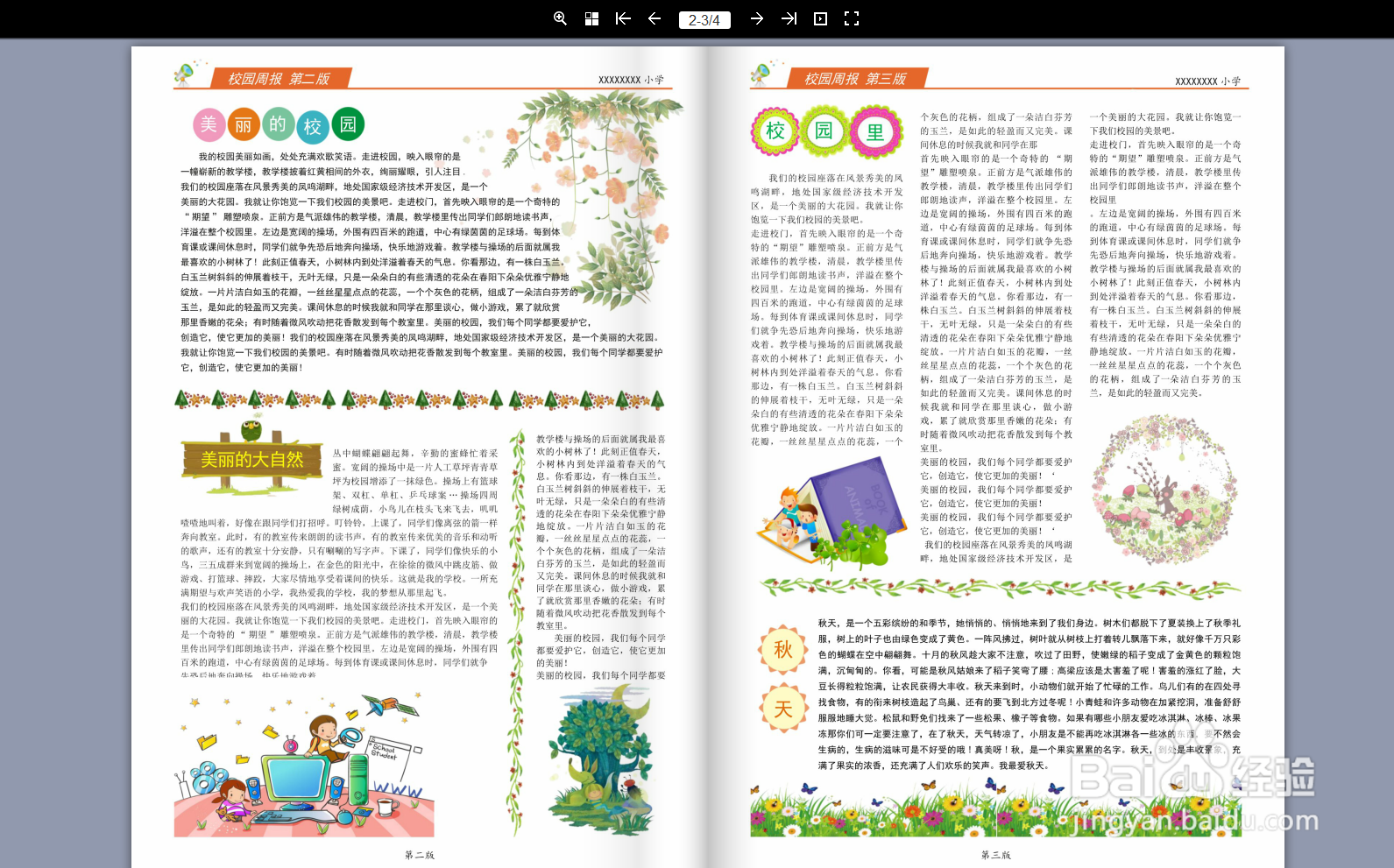The height and width of the screenshot is (868, 1394).
Task: Open the page thumbnails grid view
Action: (x=592, y=18)
